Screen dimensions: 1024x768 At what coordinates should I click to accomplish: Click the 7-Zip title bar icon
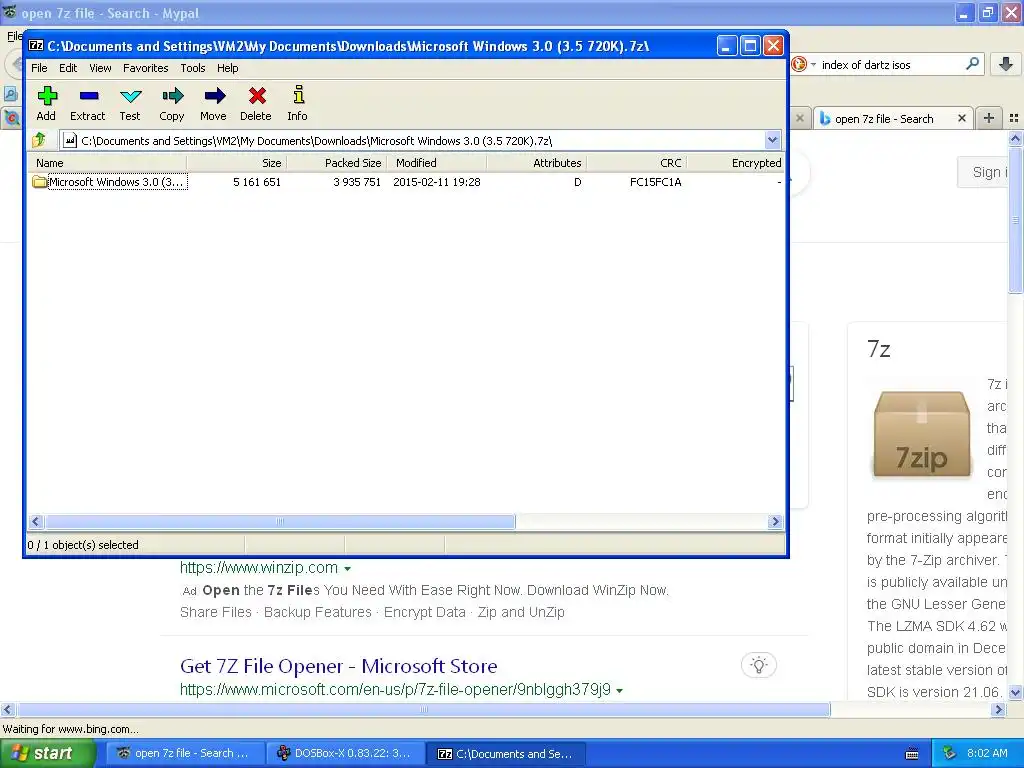pos(36,46)
